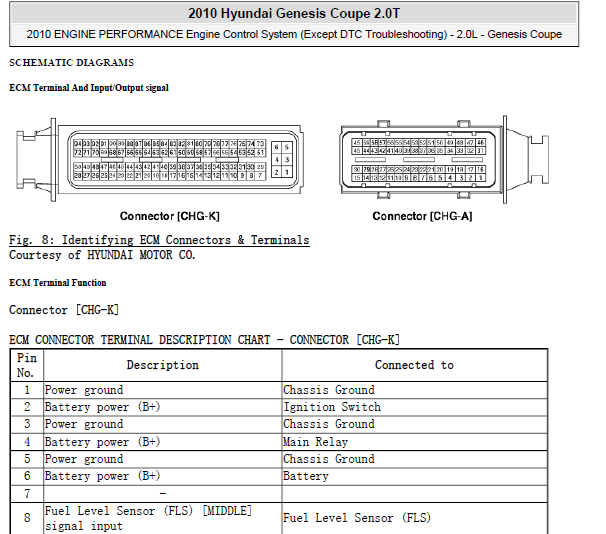Click Connector [CHG-K] section label above chart
Viewport: 606px width, 534px height.
(x=64, y=310)
